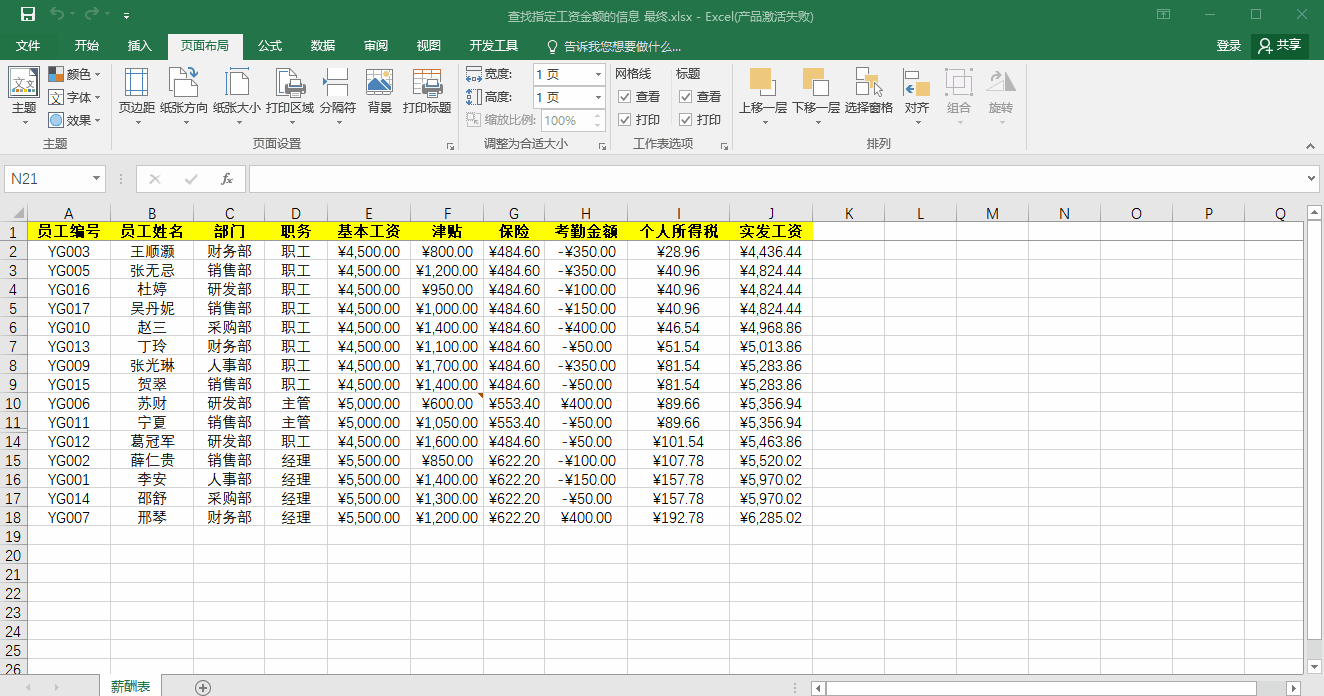Select column E header
Viewport: 1324px width, 696px height.
point(369,213)
